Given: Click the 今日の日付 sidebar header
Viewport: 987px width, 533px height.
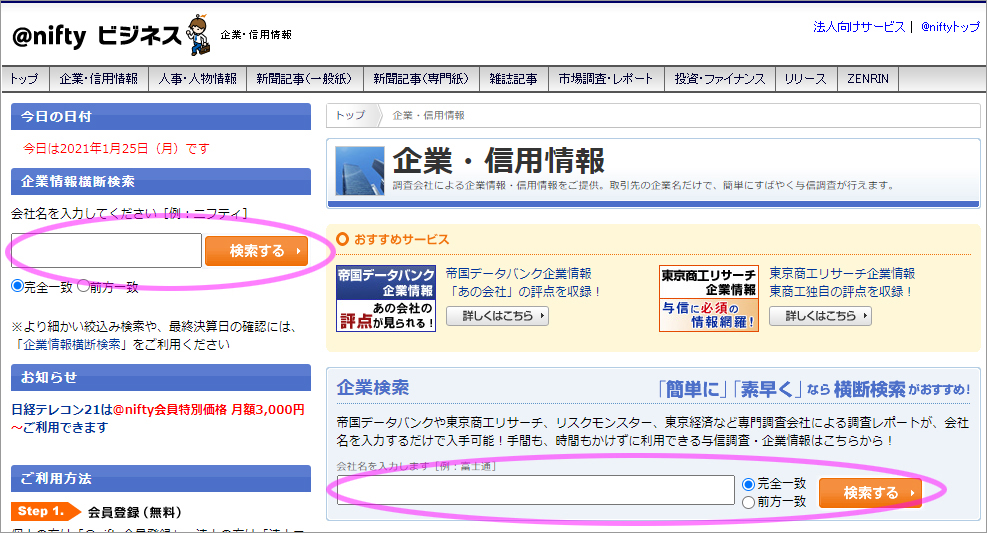Looking at the screenshot, I should [x=161, y=116].
